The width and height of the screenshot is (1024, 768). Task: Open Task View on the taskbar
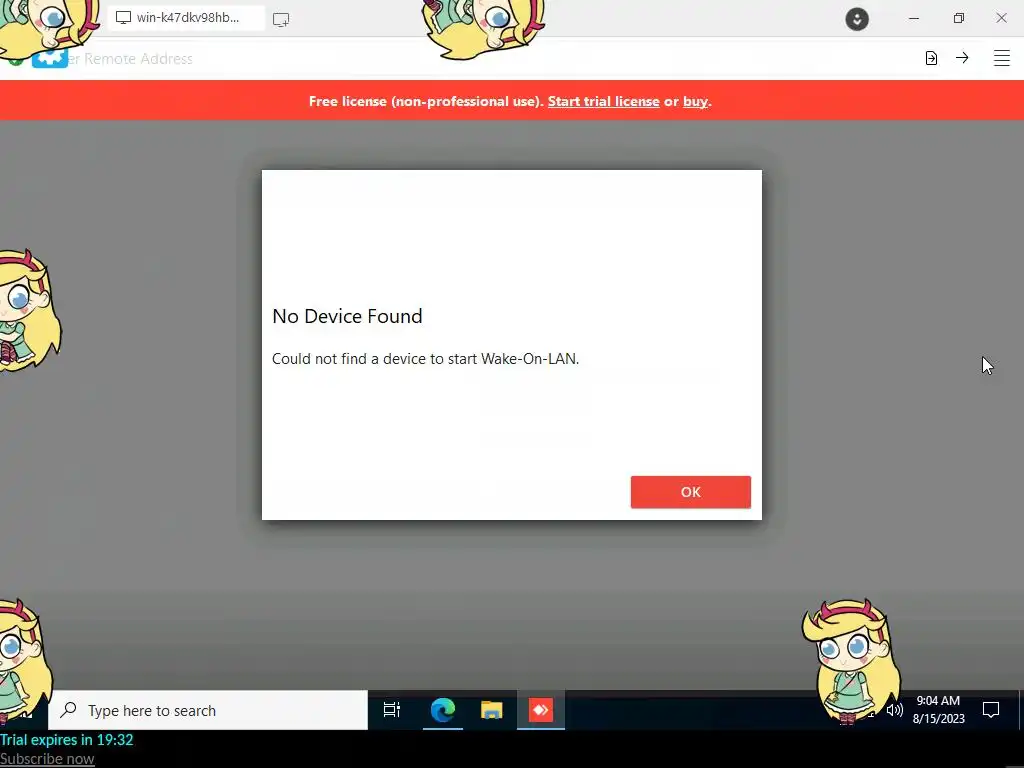click(x=392, y=710)
